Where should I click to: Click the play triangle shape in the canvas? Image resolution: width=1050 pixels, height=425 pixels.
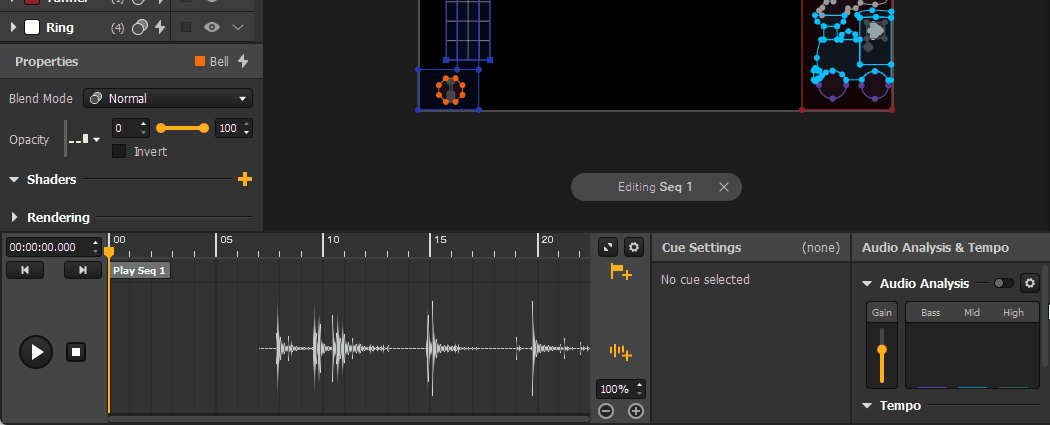pyautogui.click(x=876, y=31)
